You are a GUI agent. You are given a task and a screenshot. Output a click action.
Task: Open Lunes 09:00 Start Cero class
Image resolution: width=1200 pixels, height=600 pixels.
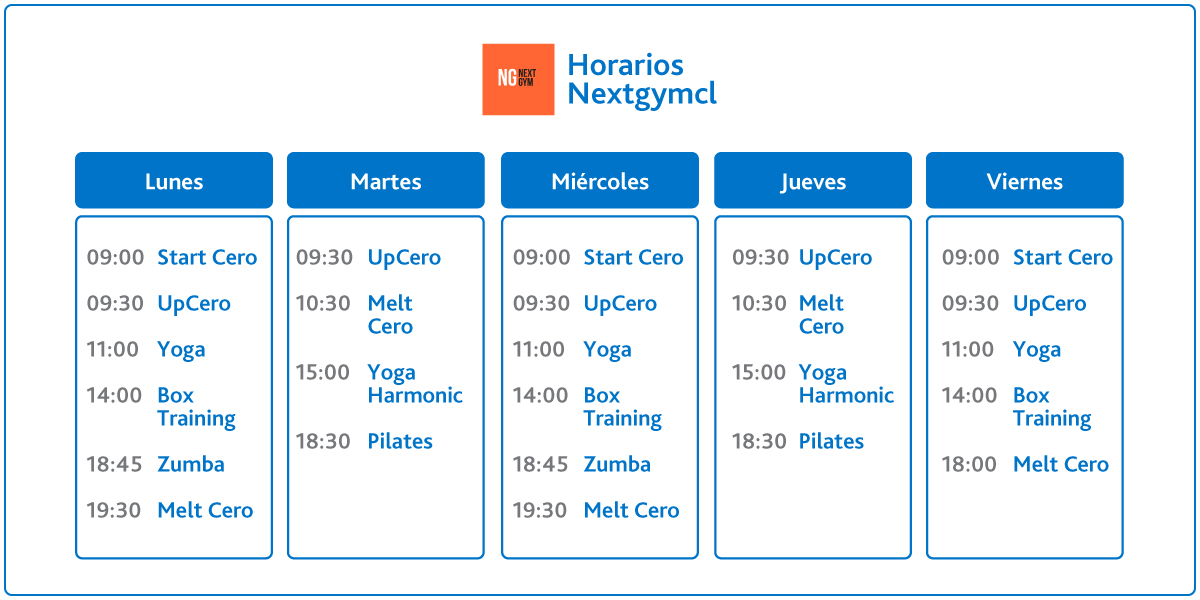click(x=207, y=257)
